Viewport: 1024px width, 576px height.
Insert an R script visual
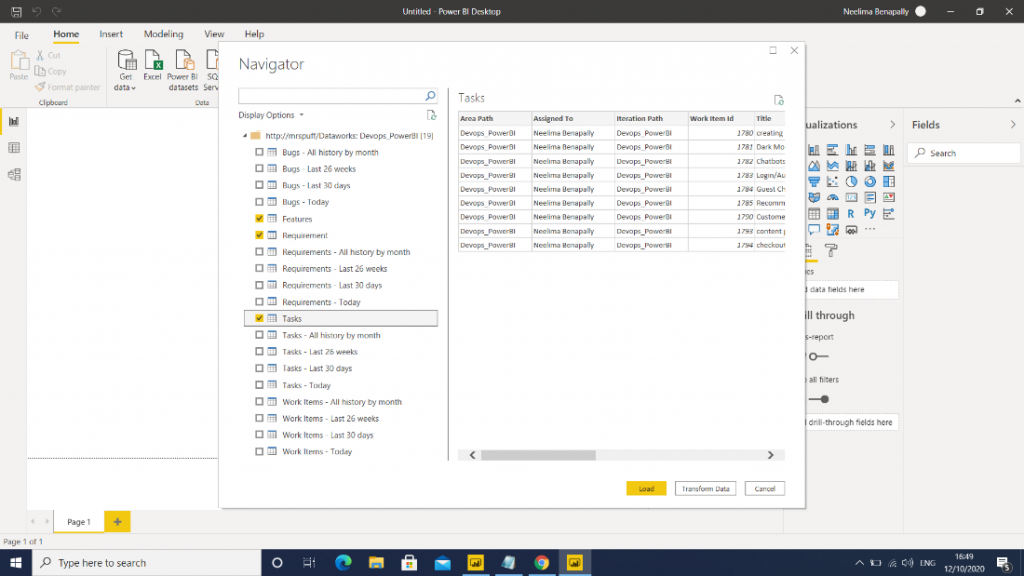(851, 212)
